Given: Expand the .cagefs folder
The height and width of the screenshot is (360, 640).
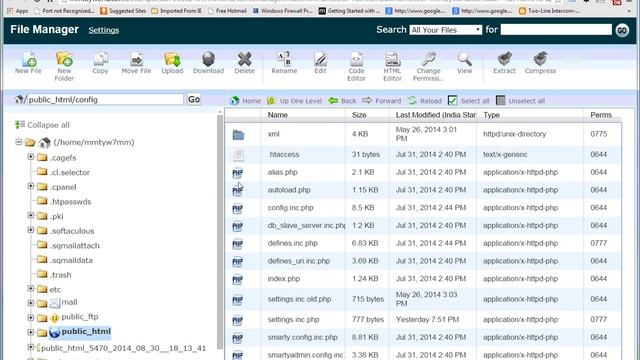Looking at the screenshot, I should pyautogui.click(x=31, y=157).
